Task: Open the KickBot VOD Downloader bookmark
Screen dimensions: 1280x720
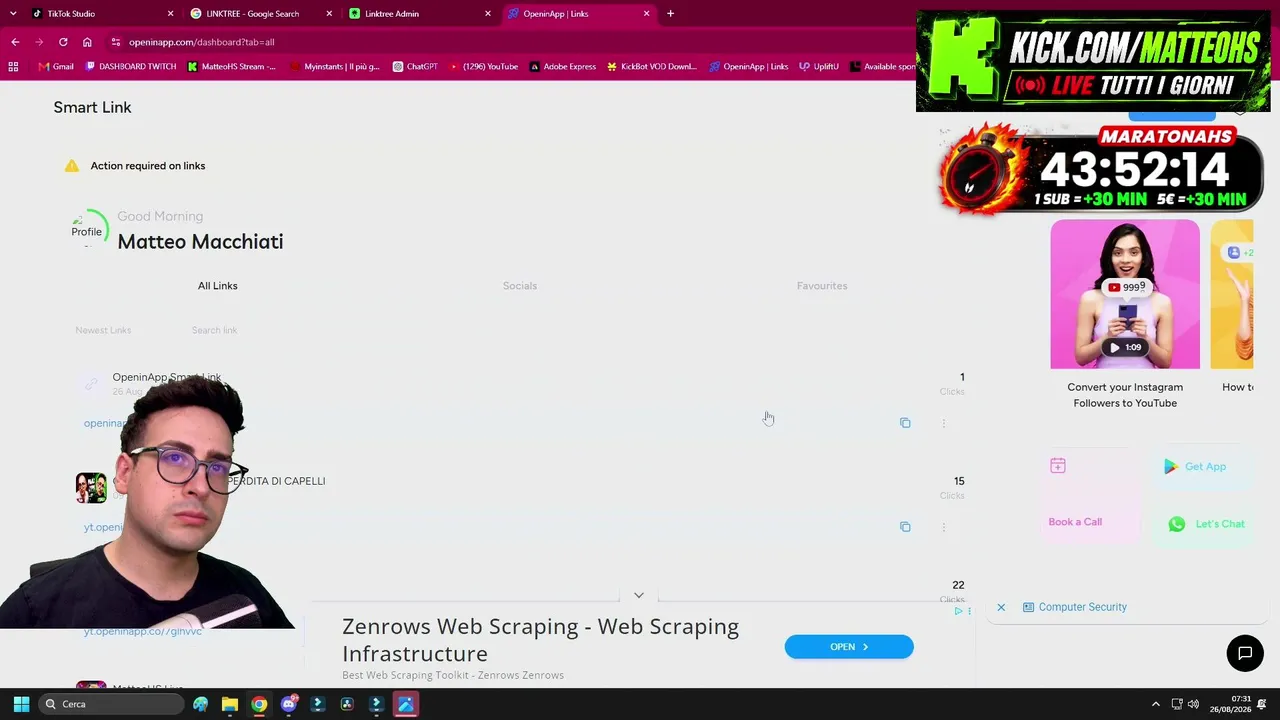Action: (x=652, y=67)
